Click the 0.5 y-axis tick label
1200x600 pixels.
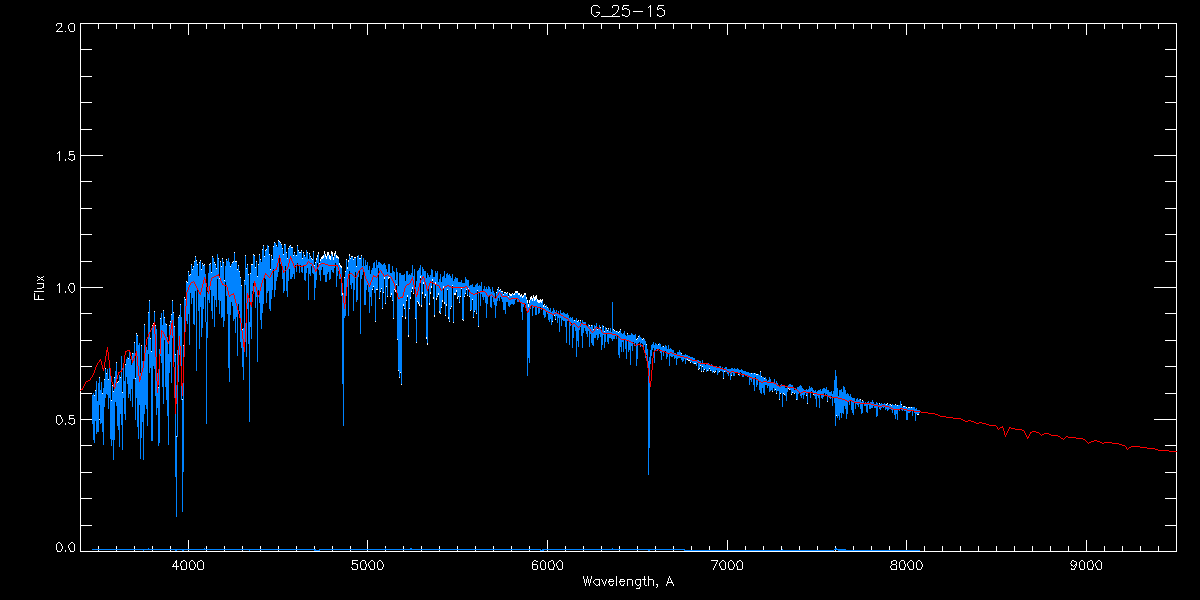pyautogui.click(x=65, y=419)
